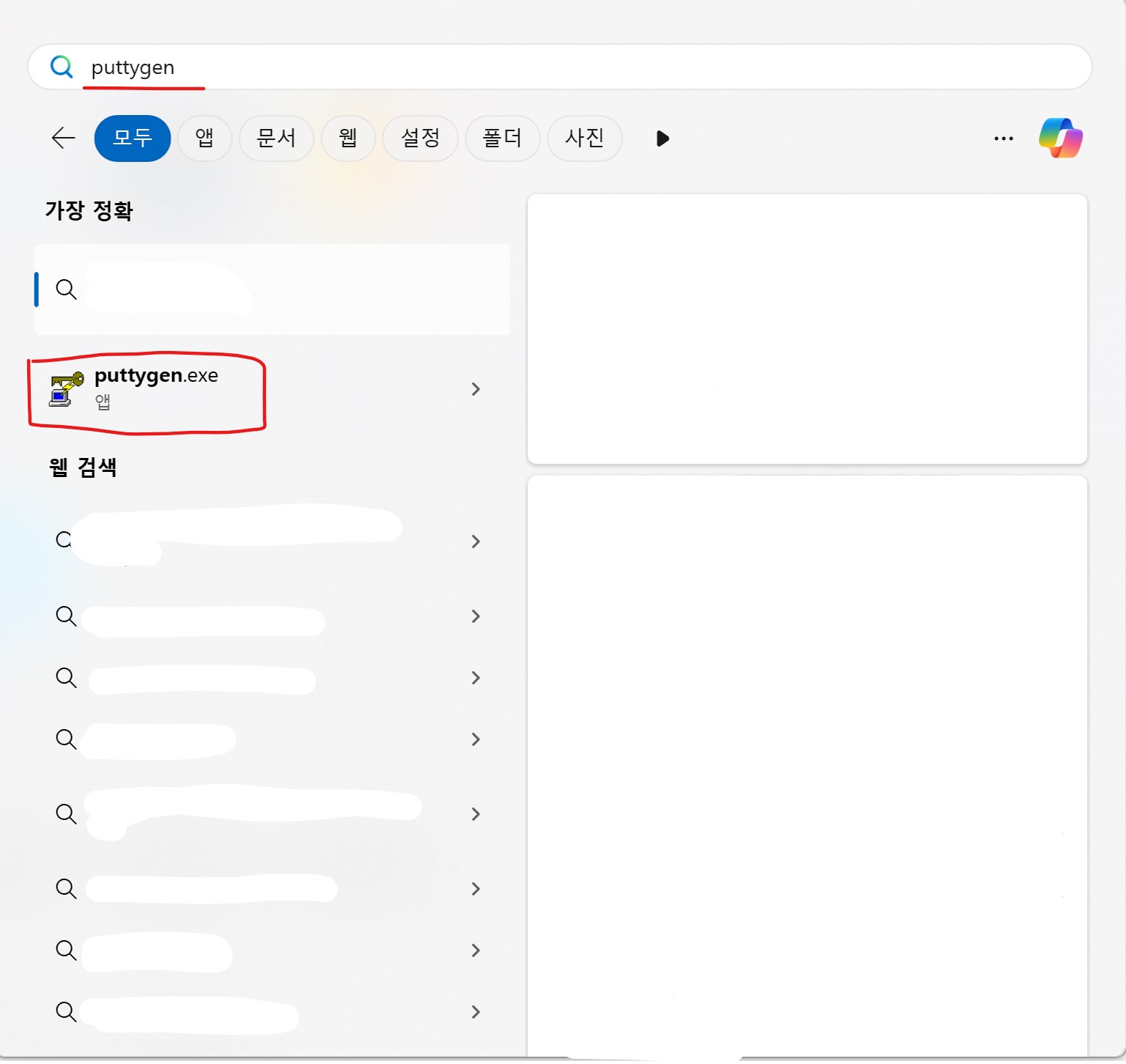The height and width of the screenshot is (1064, 1126).
Task: Show more filters with the play arrow
Action: (x=662, y=138)
